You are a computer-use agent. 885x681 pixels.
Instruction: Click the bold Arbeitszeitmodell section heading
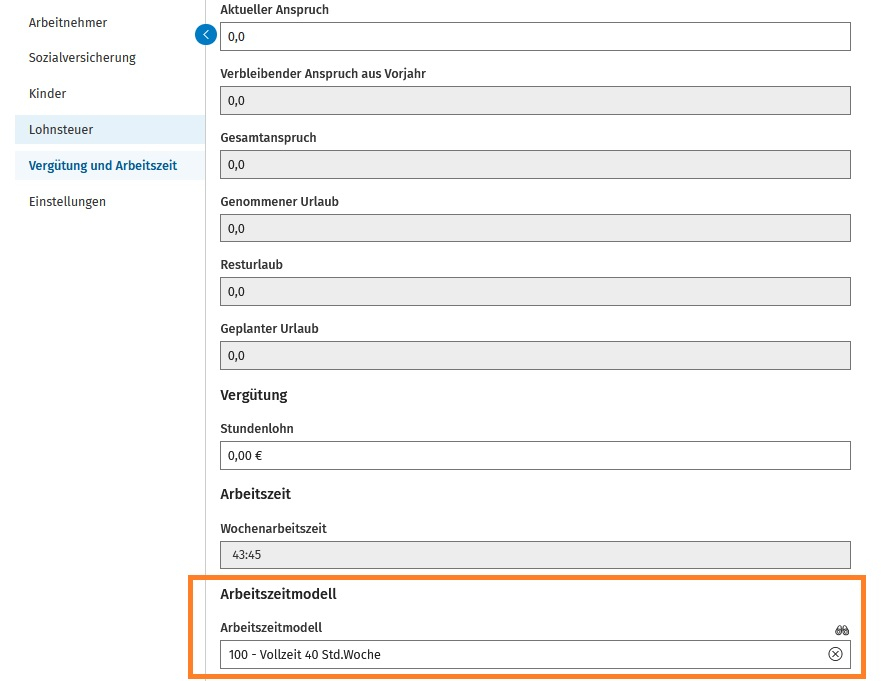coord(278,594)
